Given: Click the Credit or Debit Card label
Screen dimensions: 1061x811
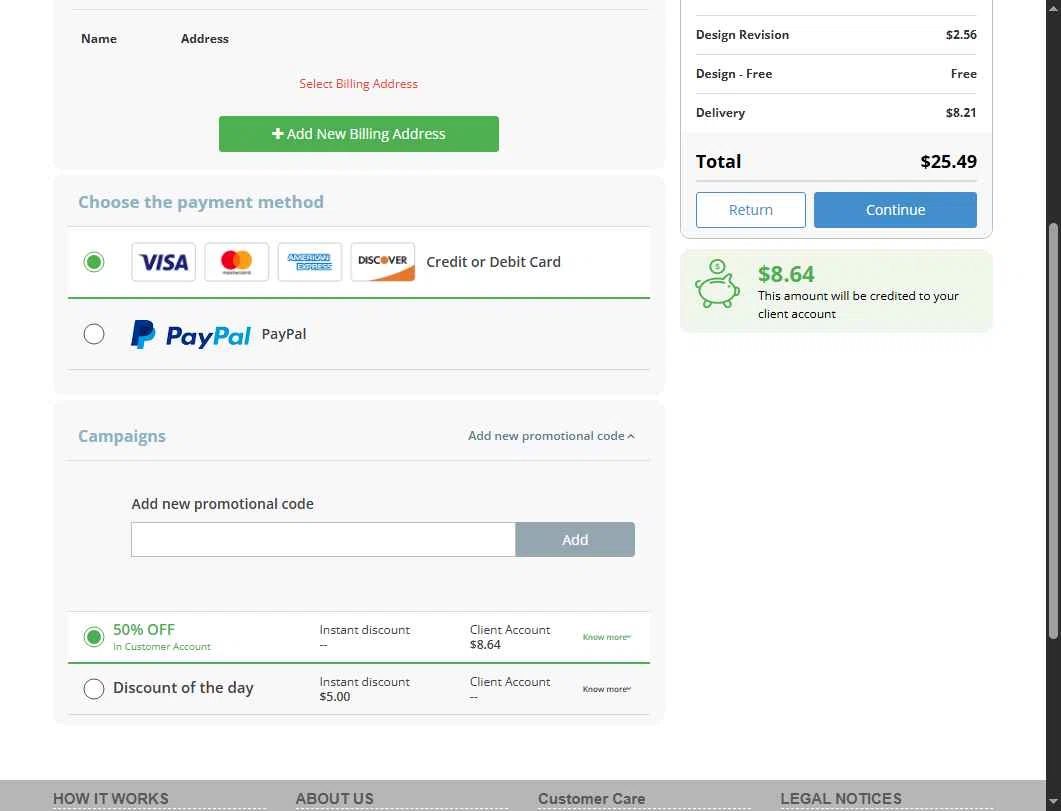Looking at the screenshot, I should [493, 262].
